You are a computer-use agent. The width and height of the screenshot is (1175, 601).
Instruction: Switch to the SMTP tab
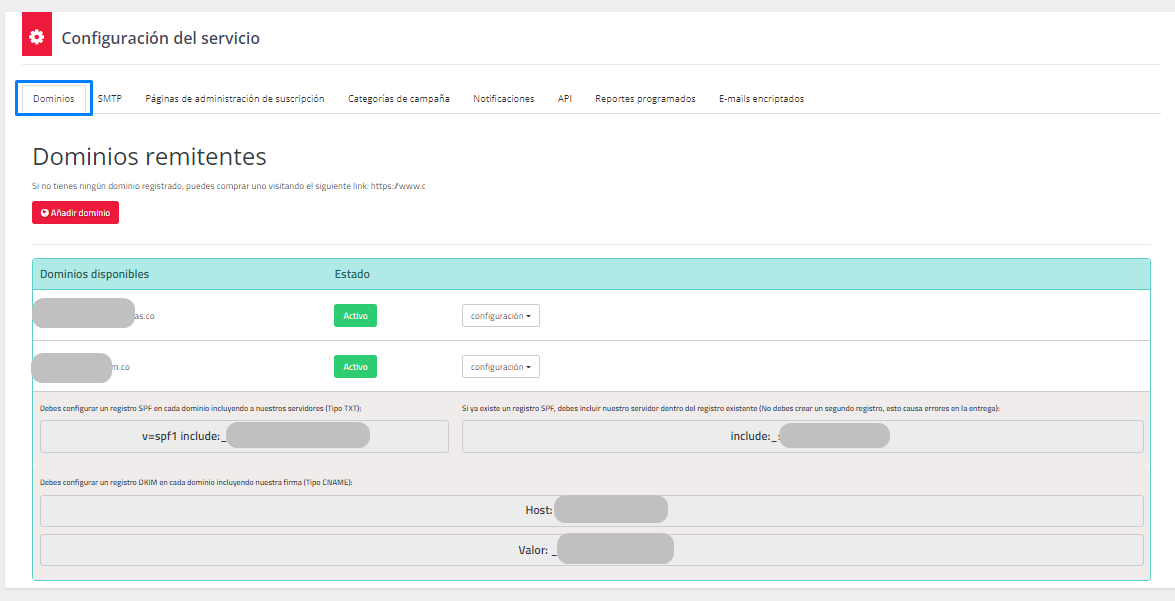point(109,99)
